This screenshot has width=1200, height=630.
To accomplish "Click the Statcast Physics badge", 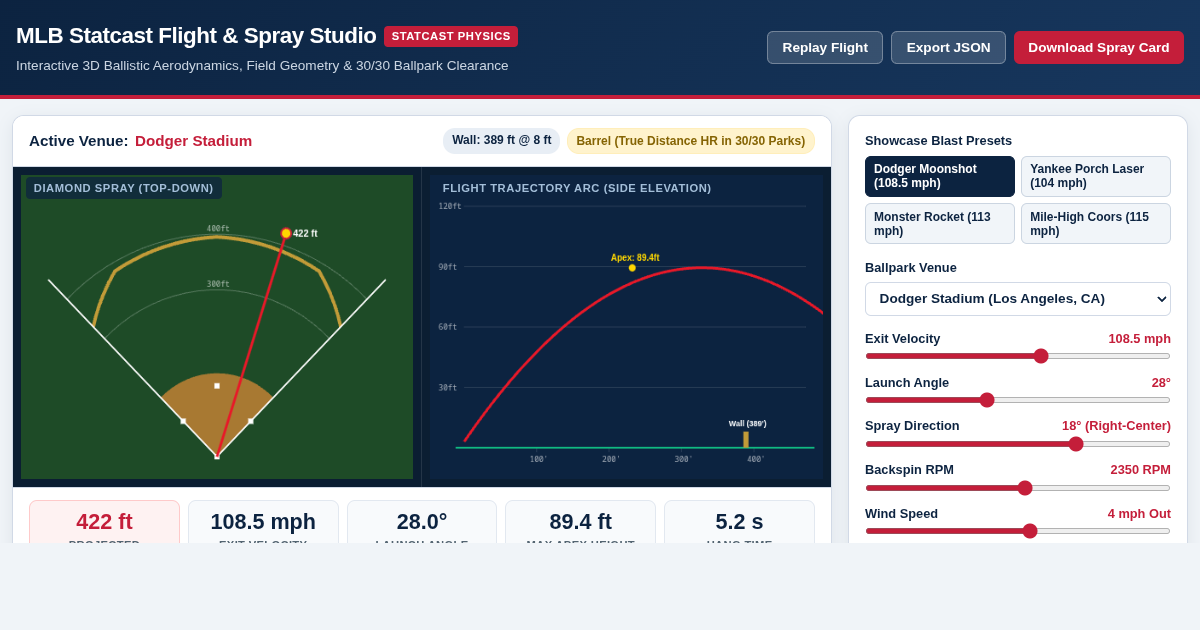I will click(x=451, y=36).
